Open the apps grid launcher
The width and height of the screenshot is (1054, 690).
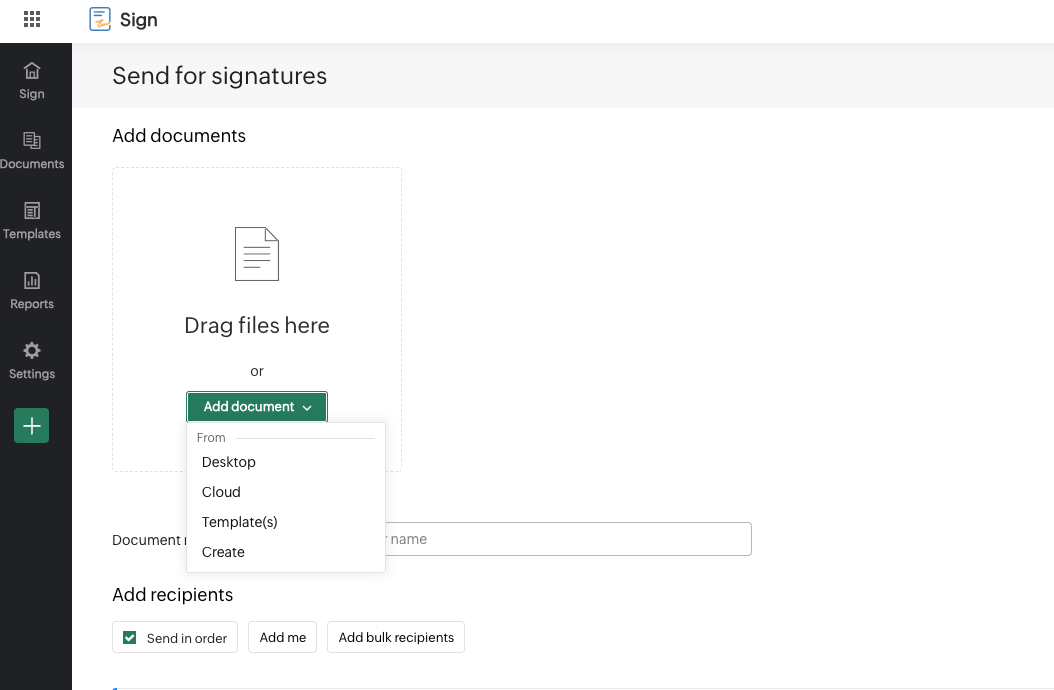(x=32, y=19)
